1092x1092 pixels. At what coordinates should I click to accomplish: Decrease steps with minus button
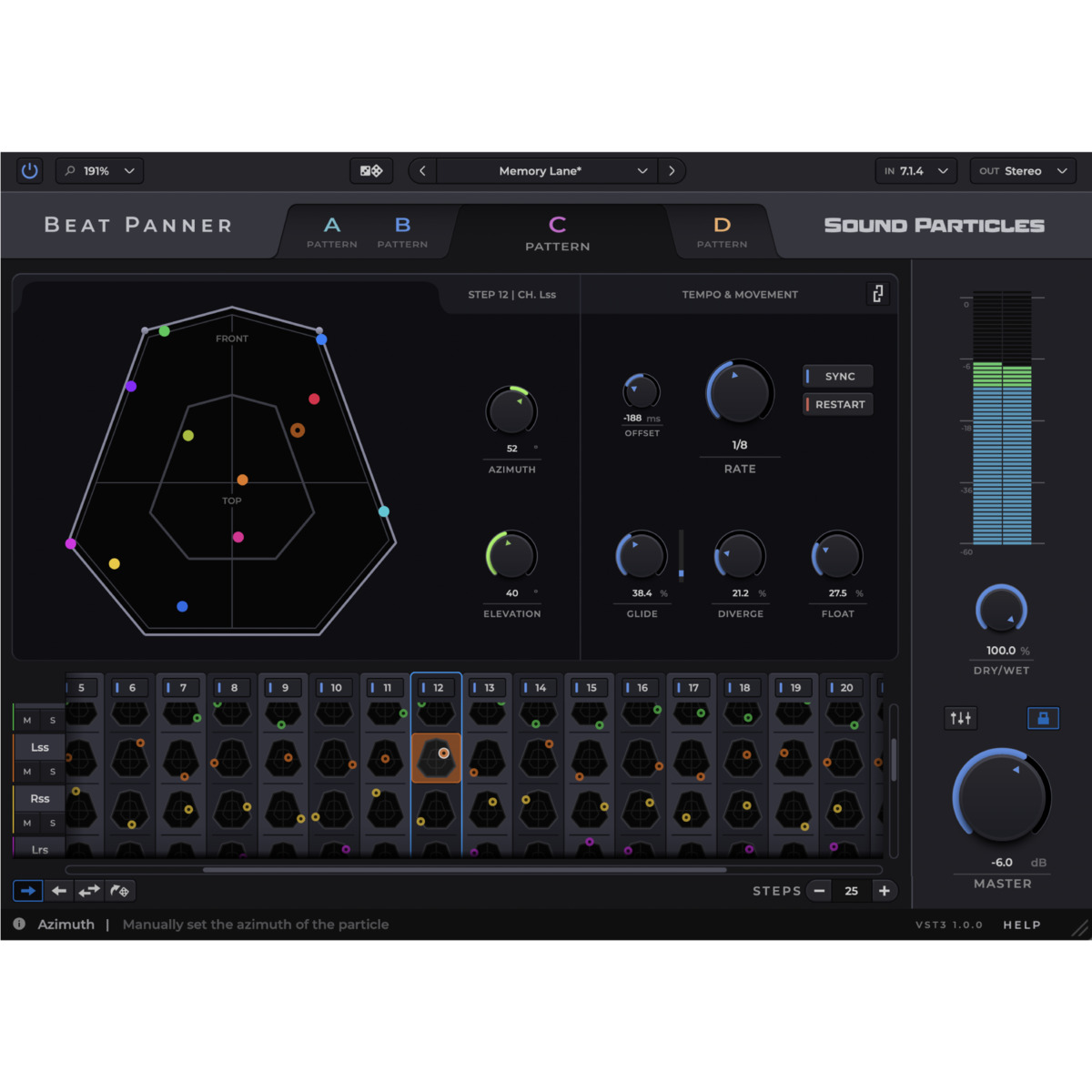(819, 891)
